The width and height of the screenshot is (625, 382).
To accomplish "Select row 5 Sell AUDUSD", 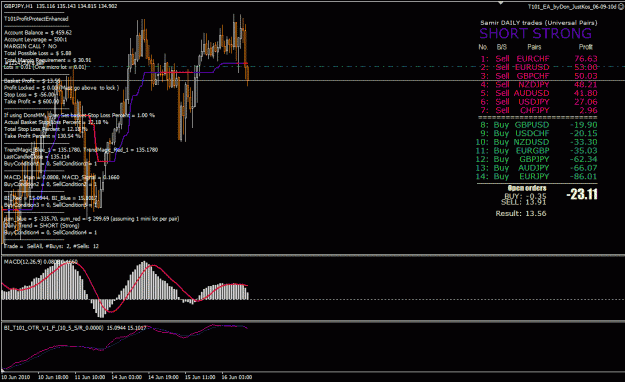I will 539,93.
